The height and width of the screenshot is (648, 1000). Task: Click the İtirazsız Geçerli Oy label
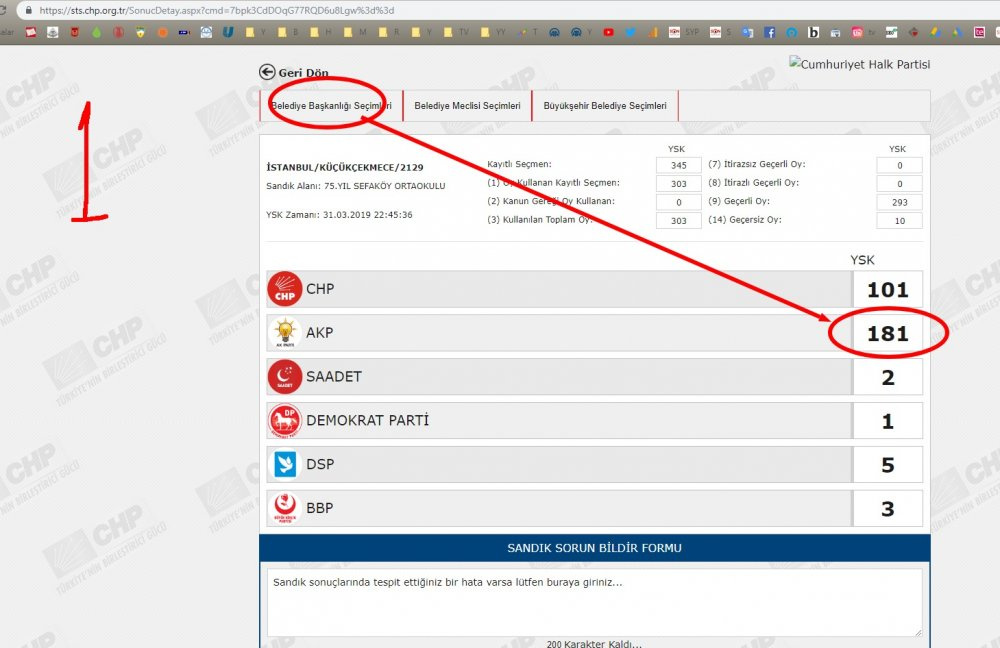coord(756,164)
